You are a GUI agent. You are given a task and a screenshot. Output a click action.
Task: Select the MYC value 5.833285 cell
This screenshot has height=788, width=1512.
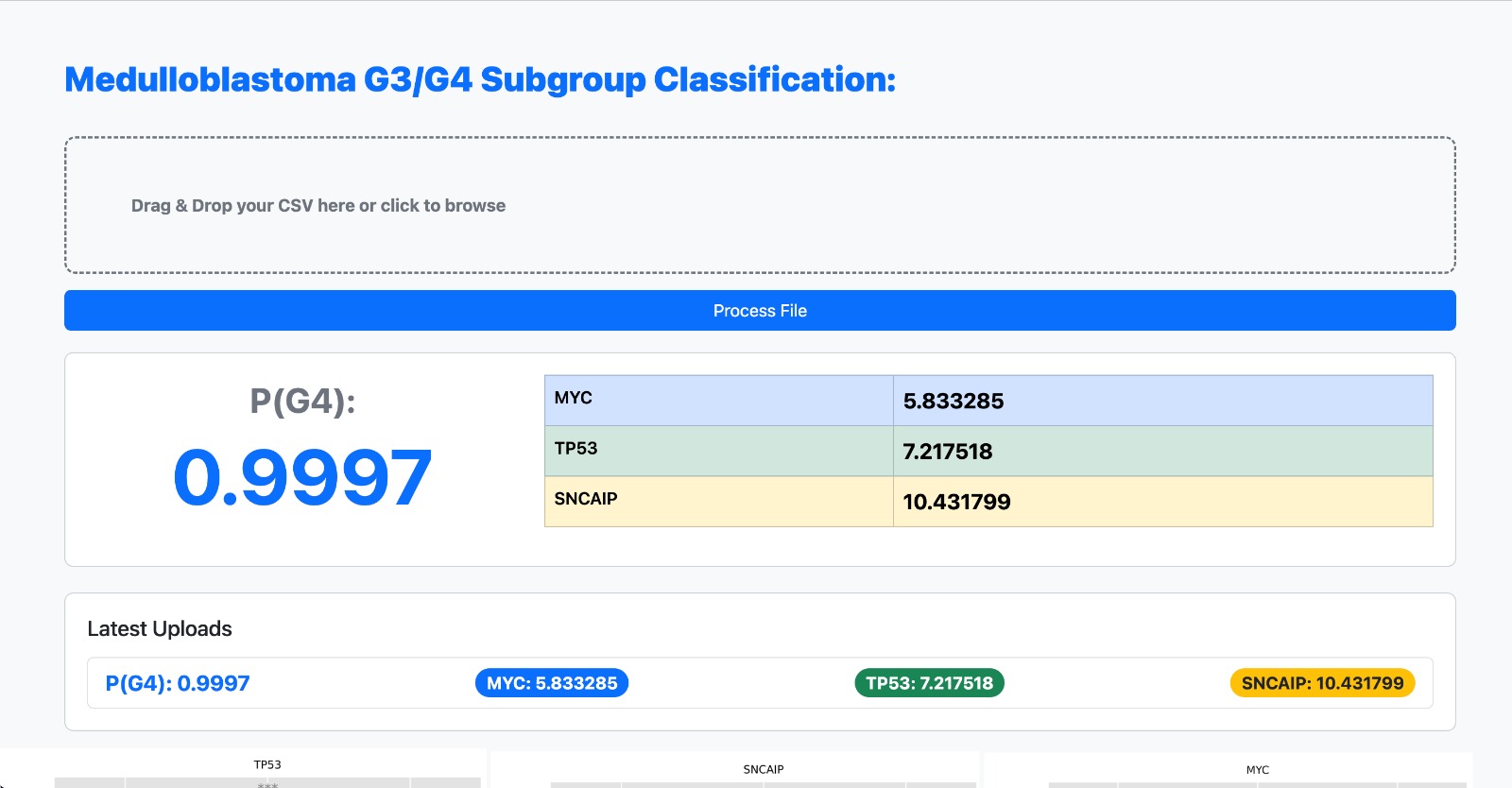(x=1163, y=401)
